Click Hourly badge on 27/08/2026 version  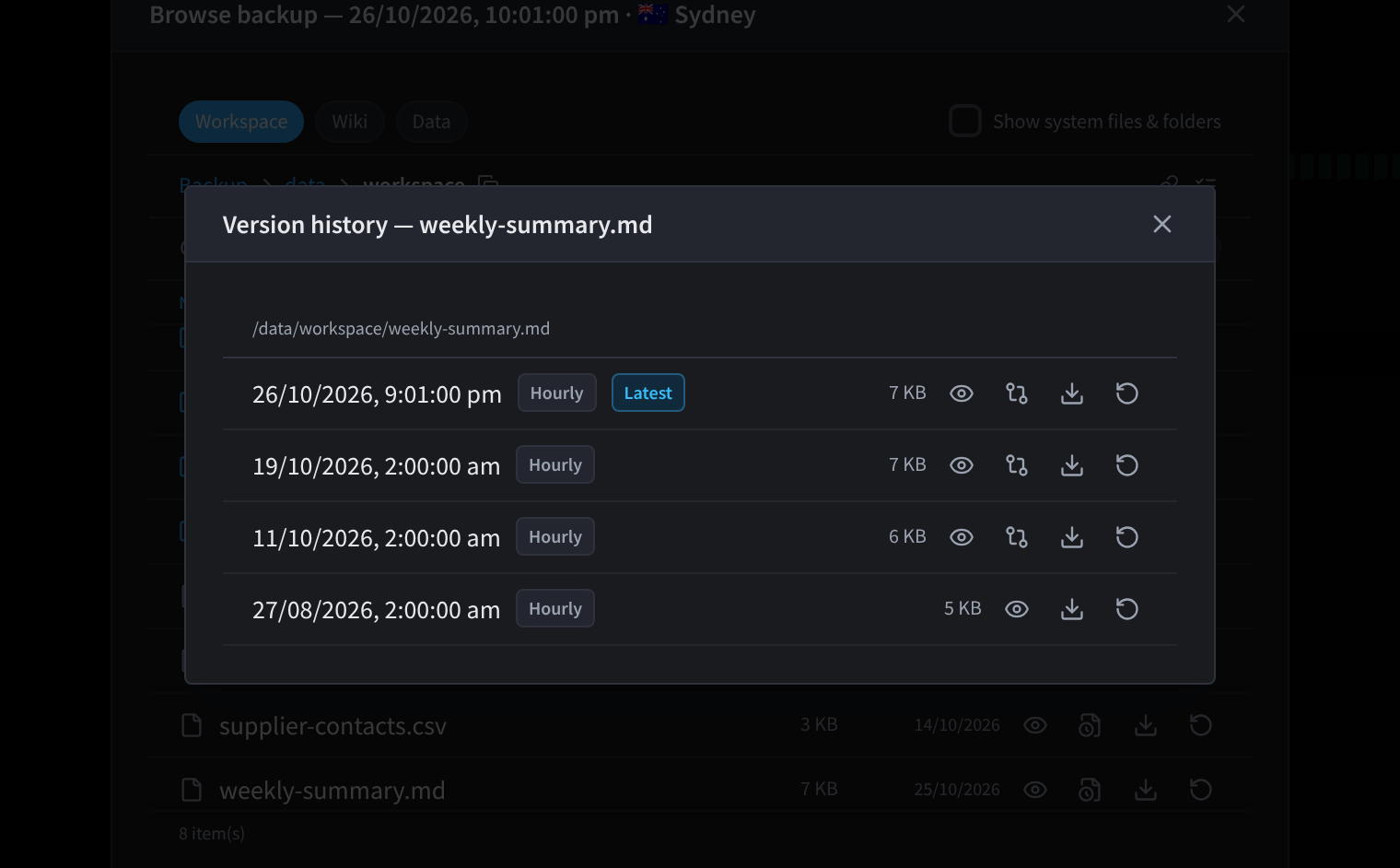pyautogui.click(x=555, y=608)
